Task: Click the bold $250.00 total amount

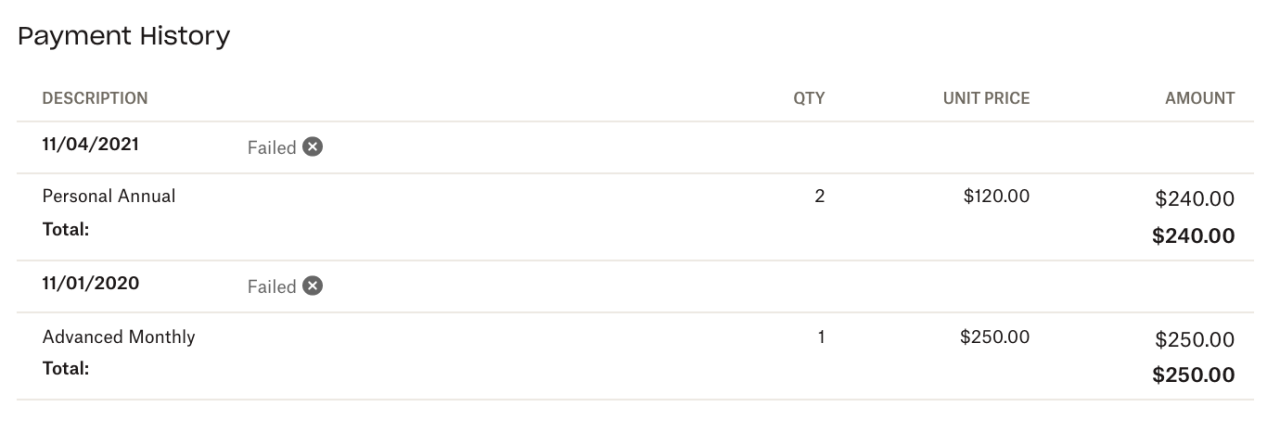Action: click(1194, 375)
